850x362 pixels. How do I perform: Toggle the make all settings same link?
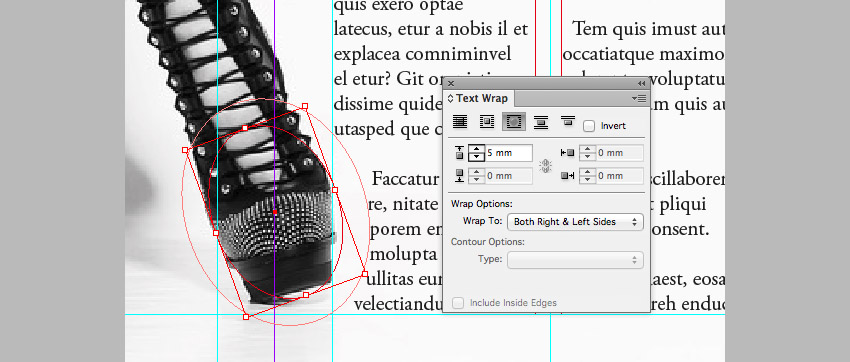click(546, 166)
